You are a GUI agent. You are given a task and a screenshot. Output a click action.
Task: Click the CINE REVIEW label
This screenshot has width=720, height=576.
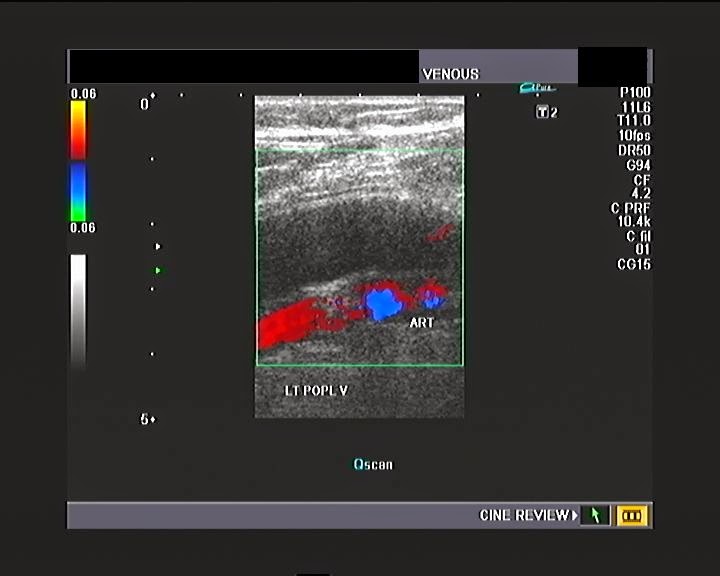pyautogui.click(x=524, y=515)
